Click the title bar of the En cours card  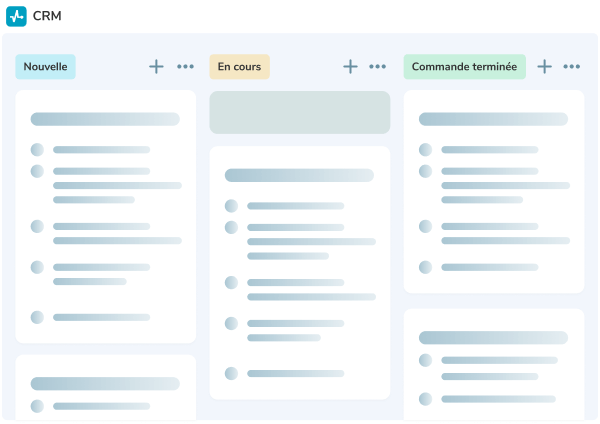[299, 175]
